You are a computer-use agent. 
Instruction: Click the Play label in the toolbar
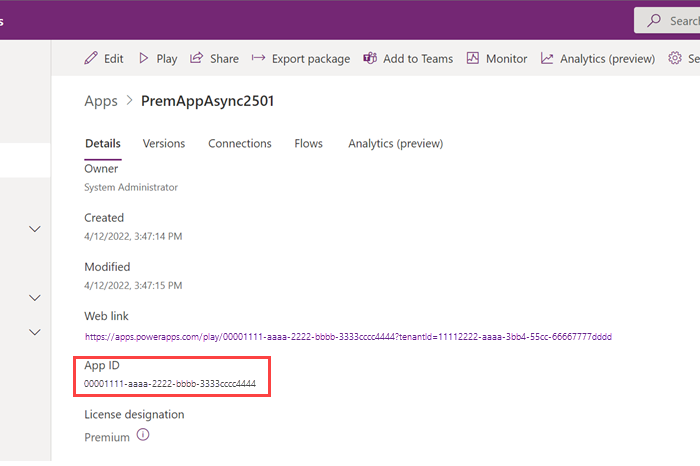[x=167, y=59]
